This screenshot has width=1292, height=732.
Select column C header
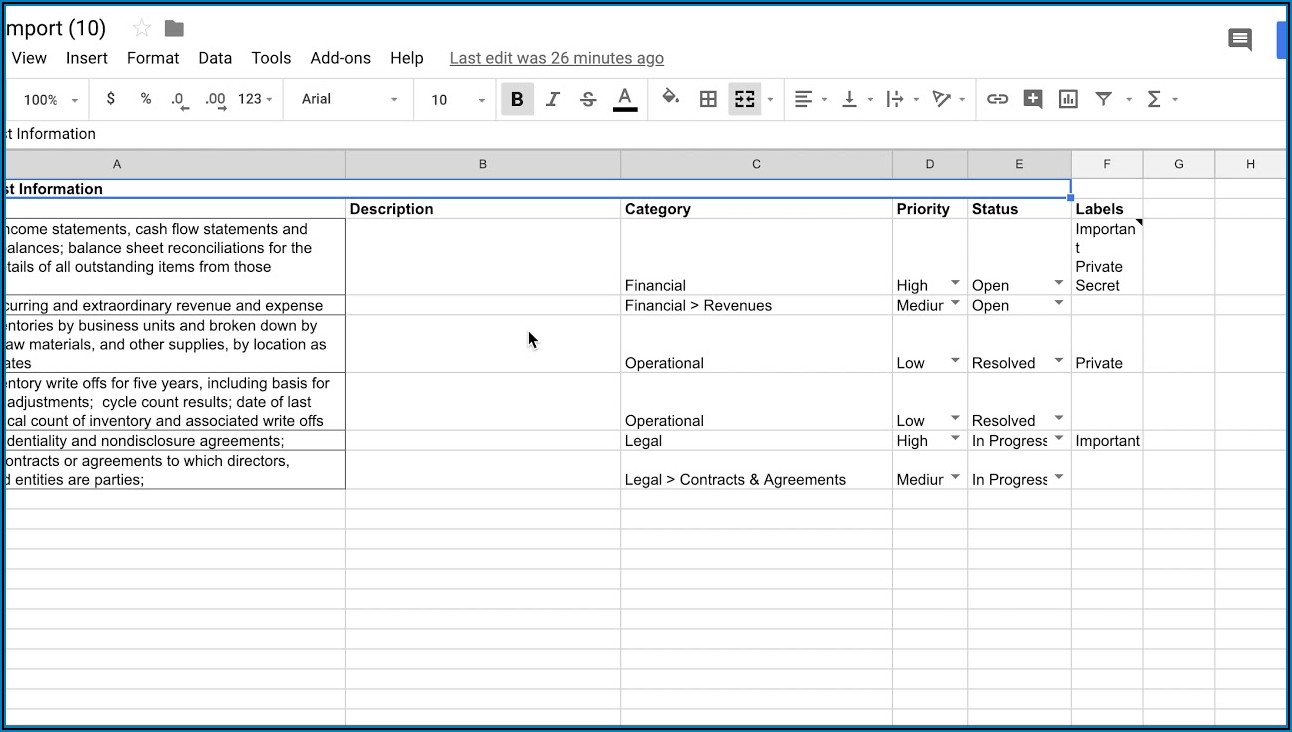(x=756, y=164)
